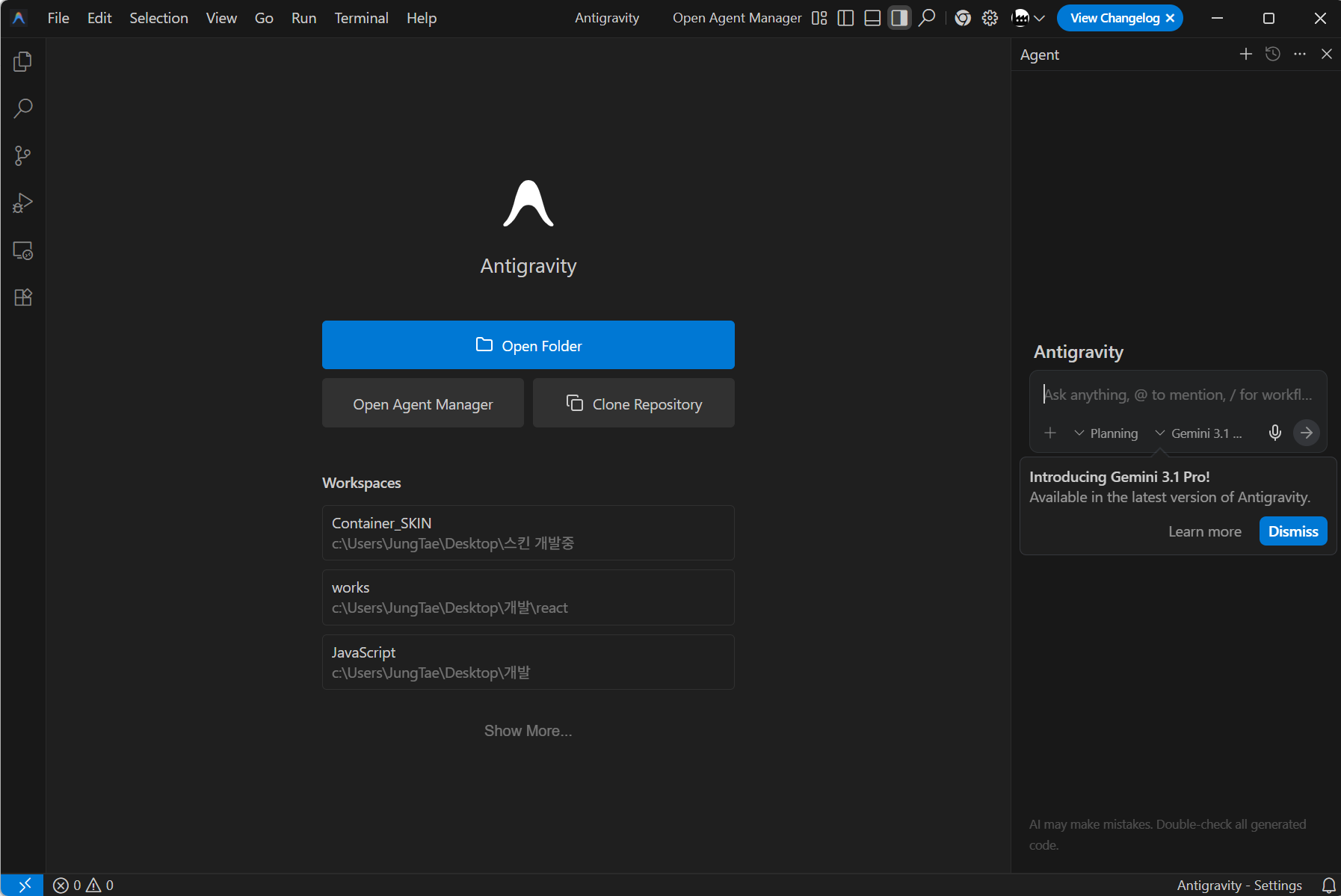Click the remote window status bar icon
Viewport: 1341px width, 896px height.
pyautogui.click(x=22, y=885)
